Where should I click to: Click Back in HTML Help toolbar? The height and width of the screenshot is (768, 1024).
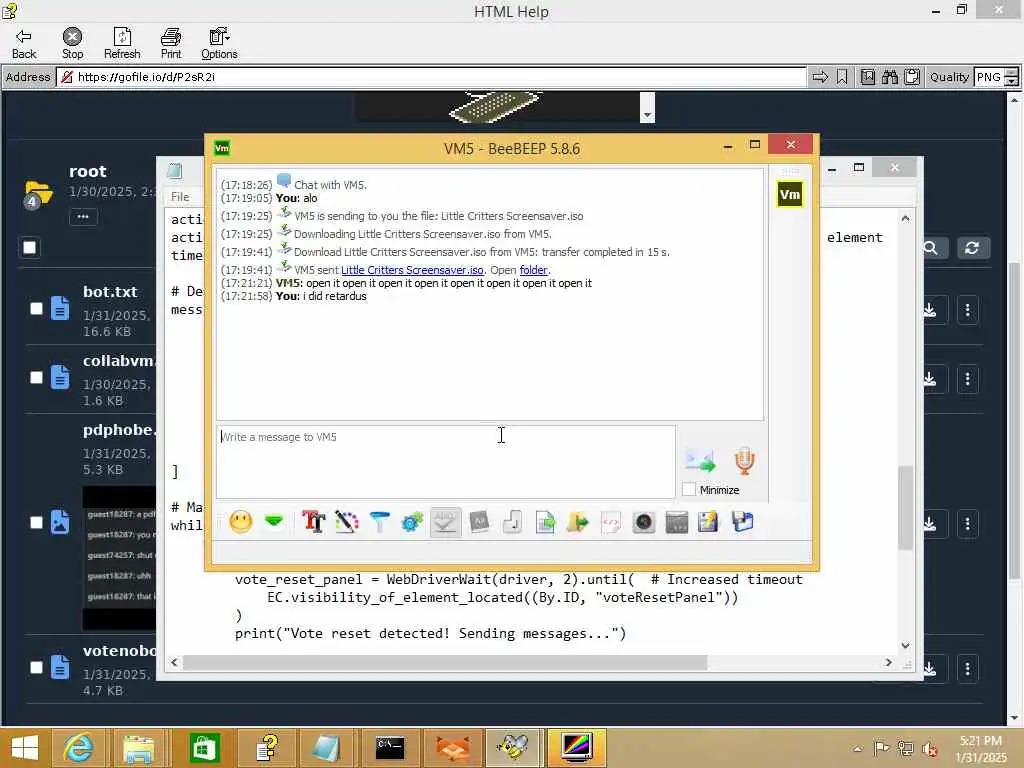tap(24, 44)
